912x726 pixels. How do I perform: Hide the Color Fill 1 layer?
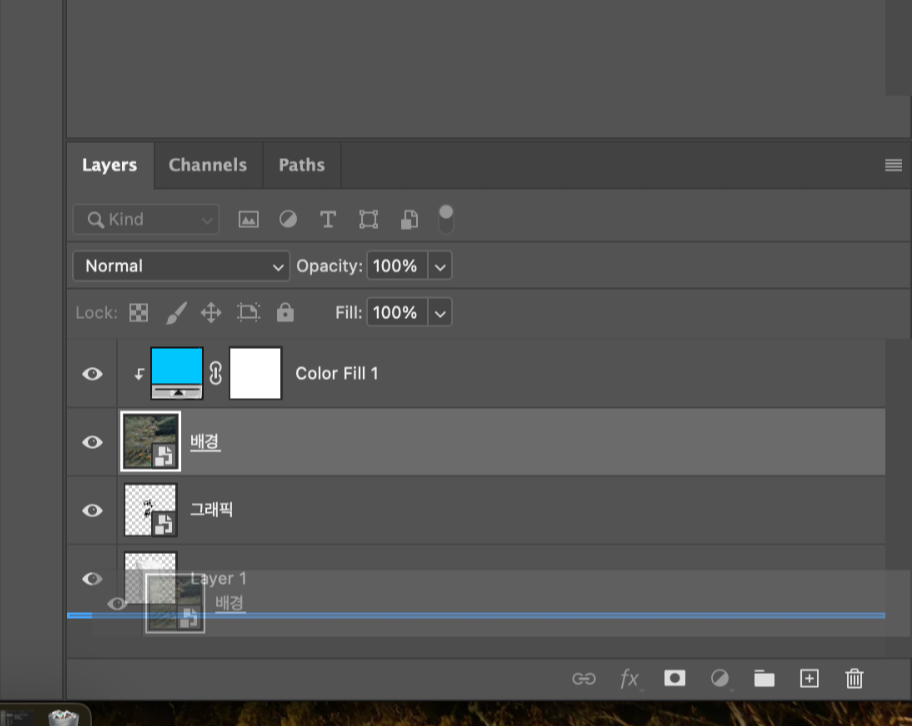pyautogui.click(x=92, y=373)
